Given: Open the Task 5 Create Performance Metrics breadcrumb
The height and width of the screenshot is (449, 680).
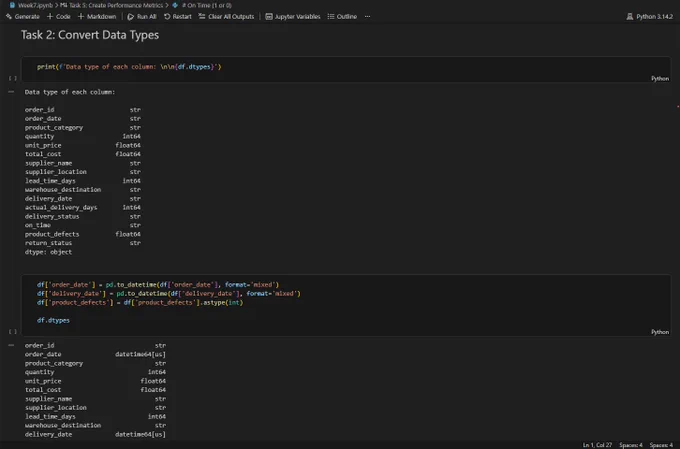Looking at the screenshot, I should pyautogui.click(x=111, y=5).
